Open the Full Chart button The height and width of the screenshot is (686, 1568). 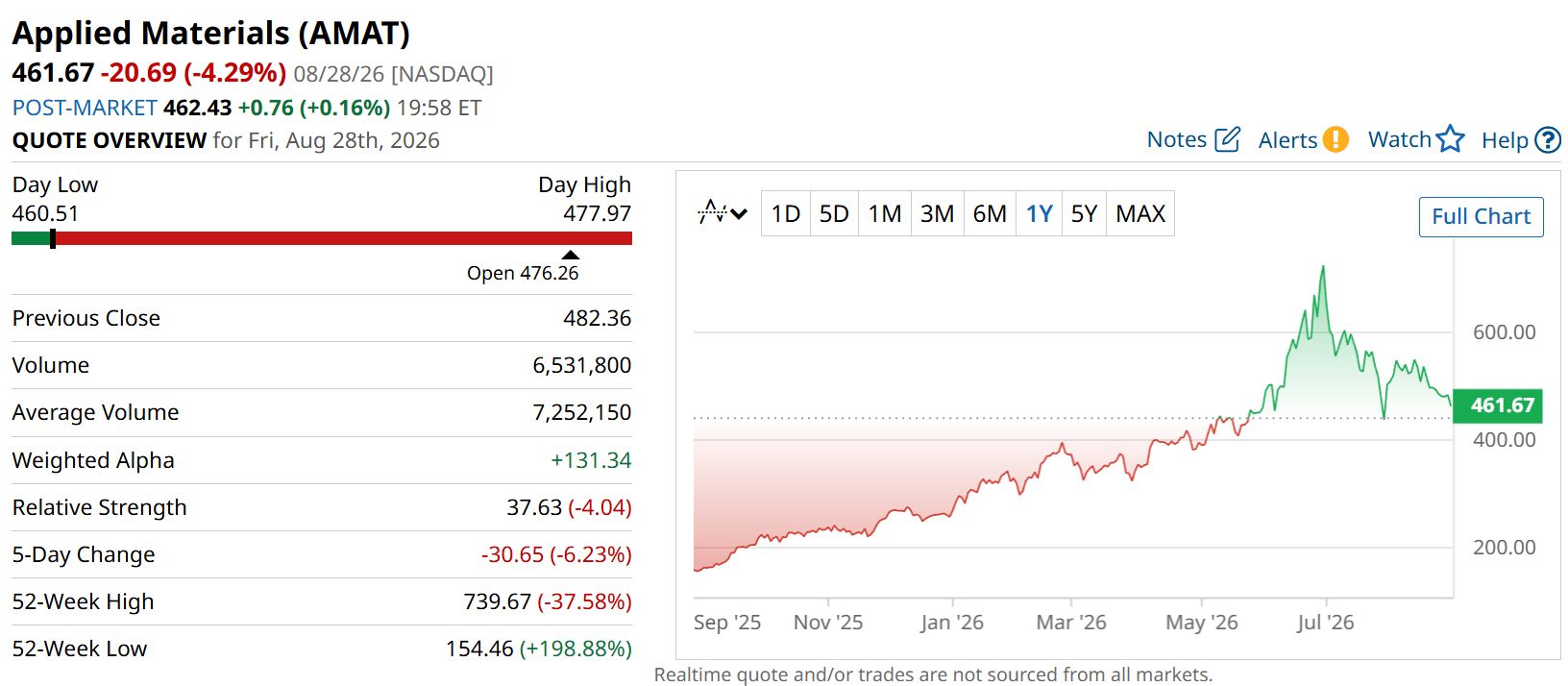pyautogui.click(x=1481, y=217)
